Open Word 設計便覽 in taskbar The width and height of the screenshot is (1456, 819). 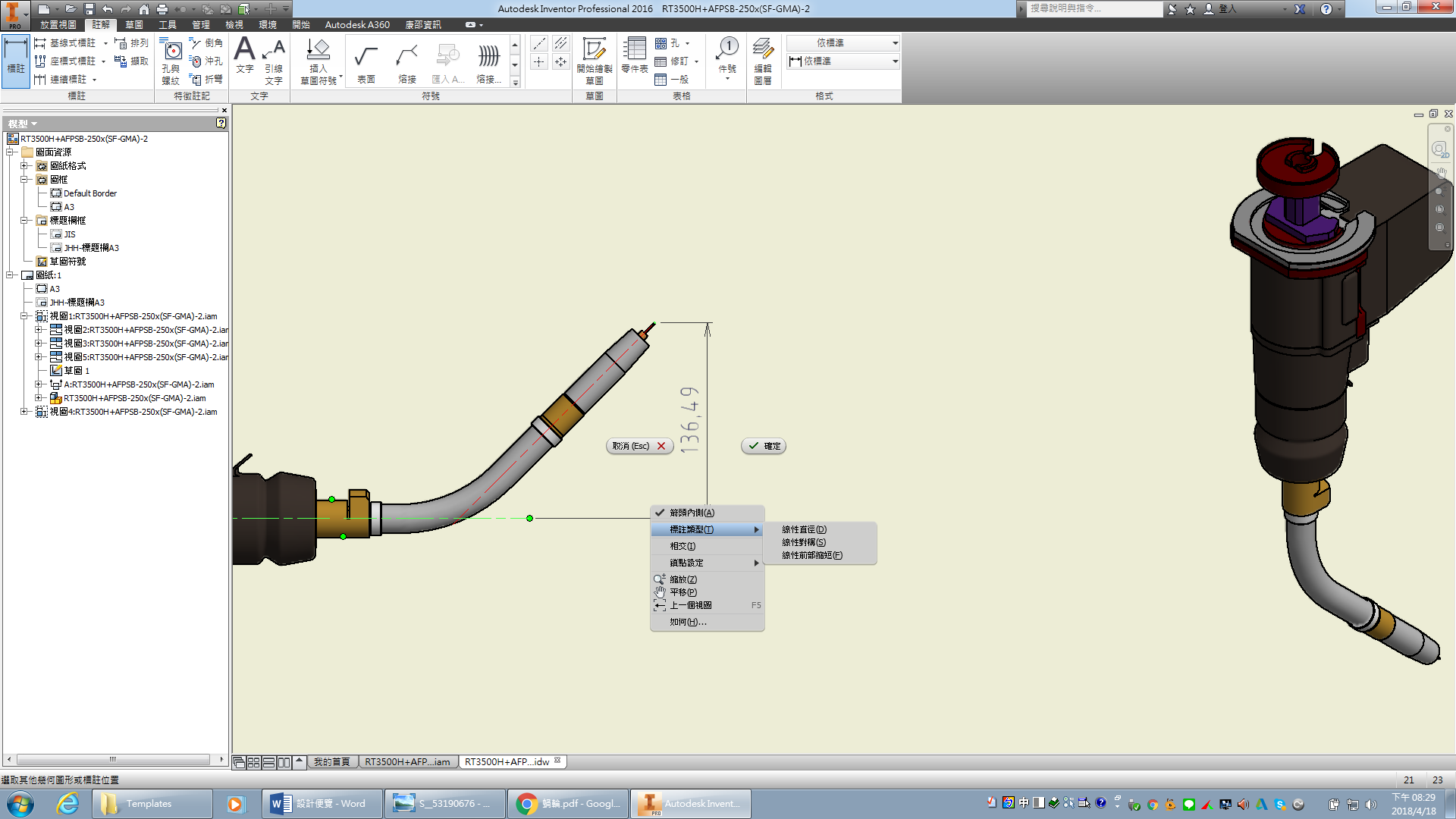pyautogui.click(x=322, y=804)
